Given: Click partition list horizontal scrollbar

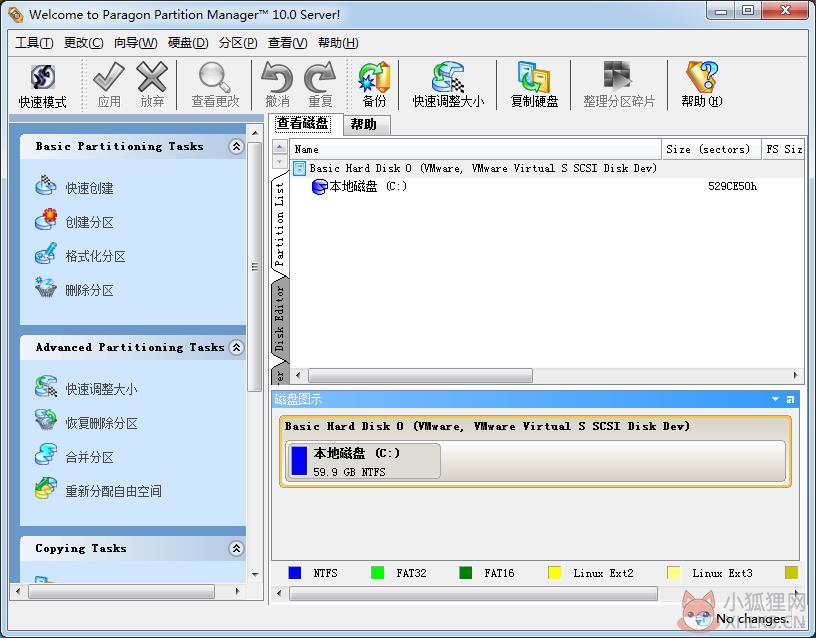Looking at the screenshot, I should click(x=420, y=375).
